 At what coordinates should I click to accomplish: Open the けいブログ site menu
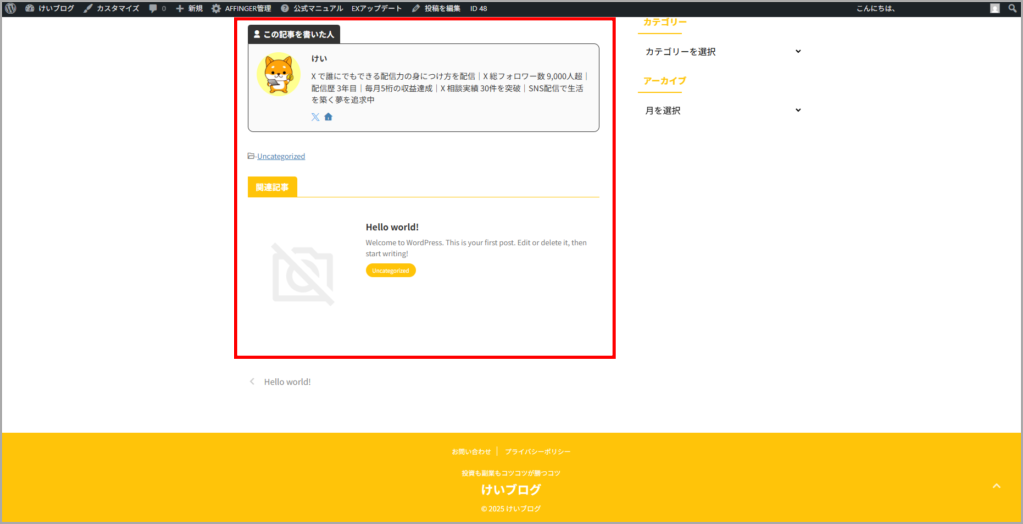point(51,8)
